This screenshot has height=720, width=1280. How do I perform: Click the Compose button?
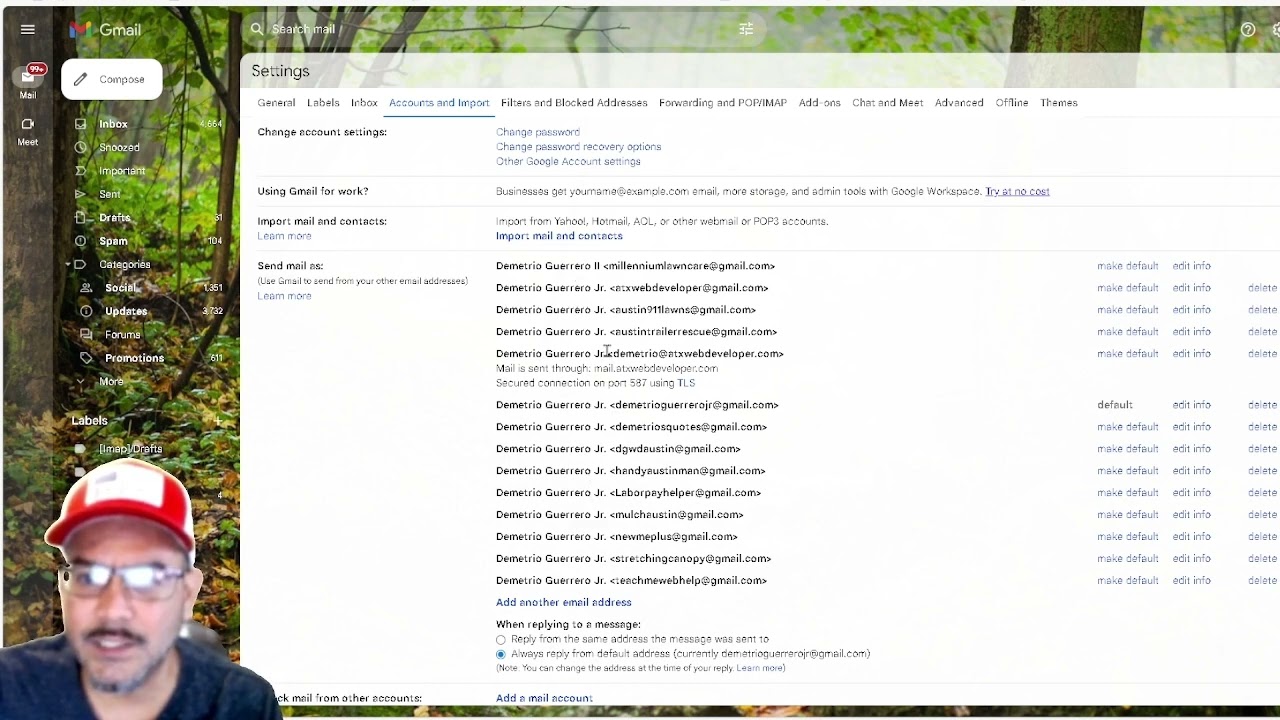point(112,79)
